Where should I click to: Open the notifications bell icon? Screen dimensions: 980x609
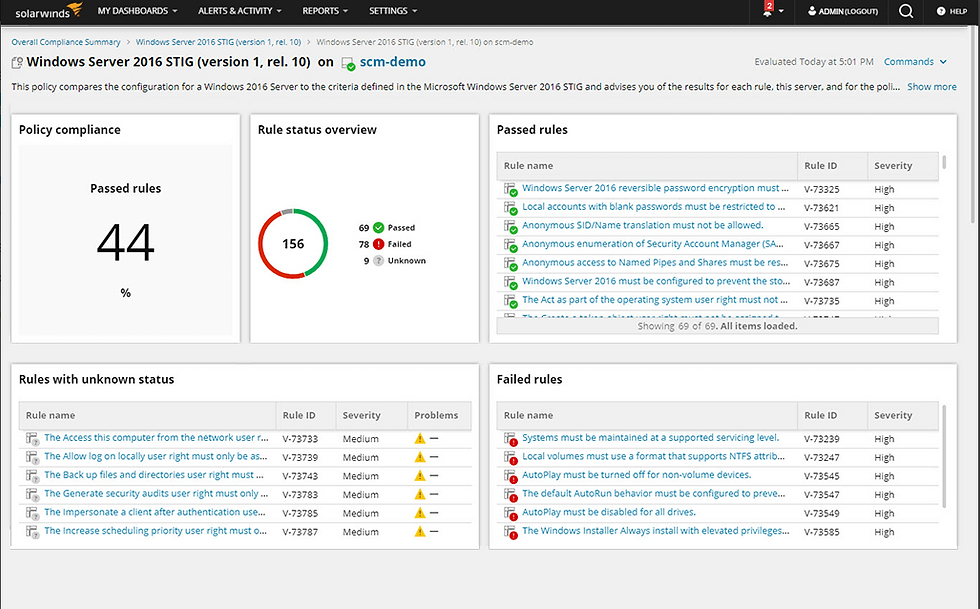pyautogui.click(x=767, y=11)
